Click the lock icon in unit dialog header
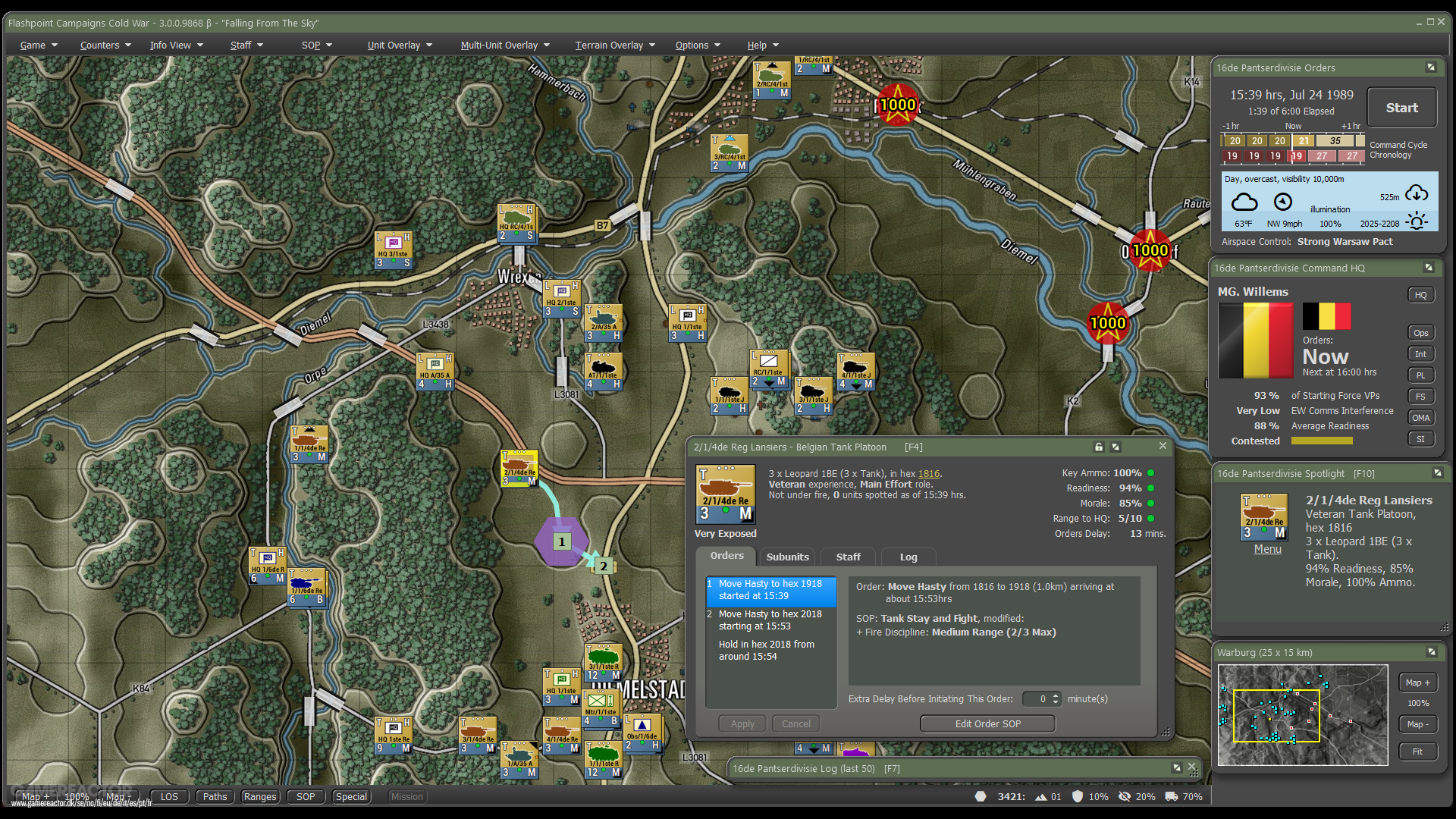The image size is (1456, 819). (1098, 447)
